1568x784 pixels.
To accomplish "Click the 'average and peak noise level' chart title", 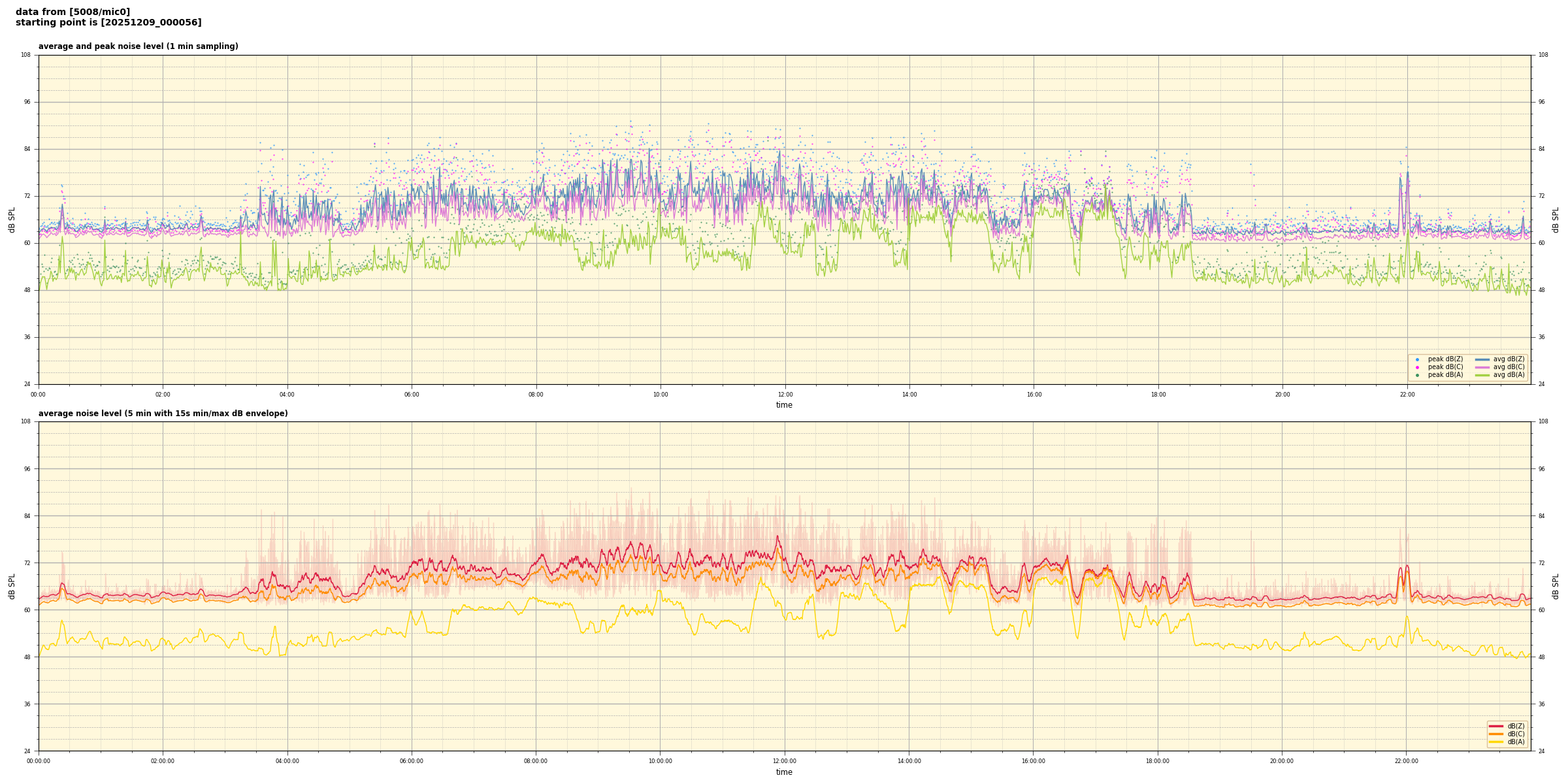I will tap(138, 46).
